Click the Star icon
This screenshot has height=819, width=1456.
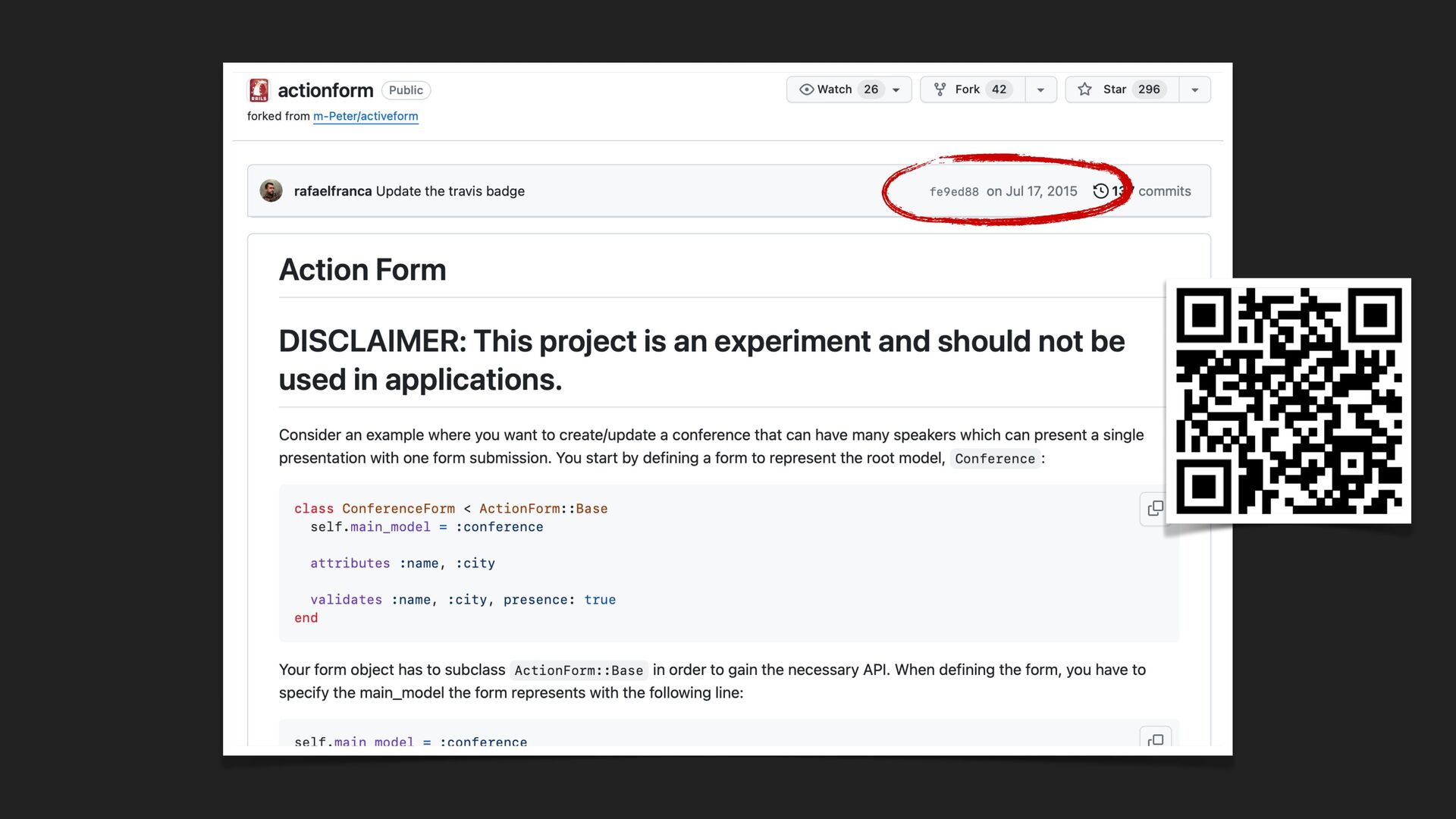click(x=1084, y=89)
